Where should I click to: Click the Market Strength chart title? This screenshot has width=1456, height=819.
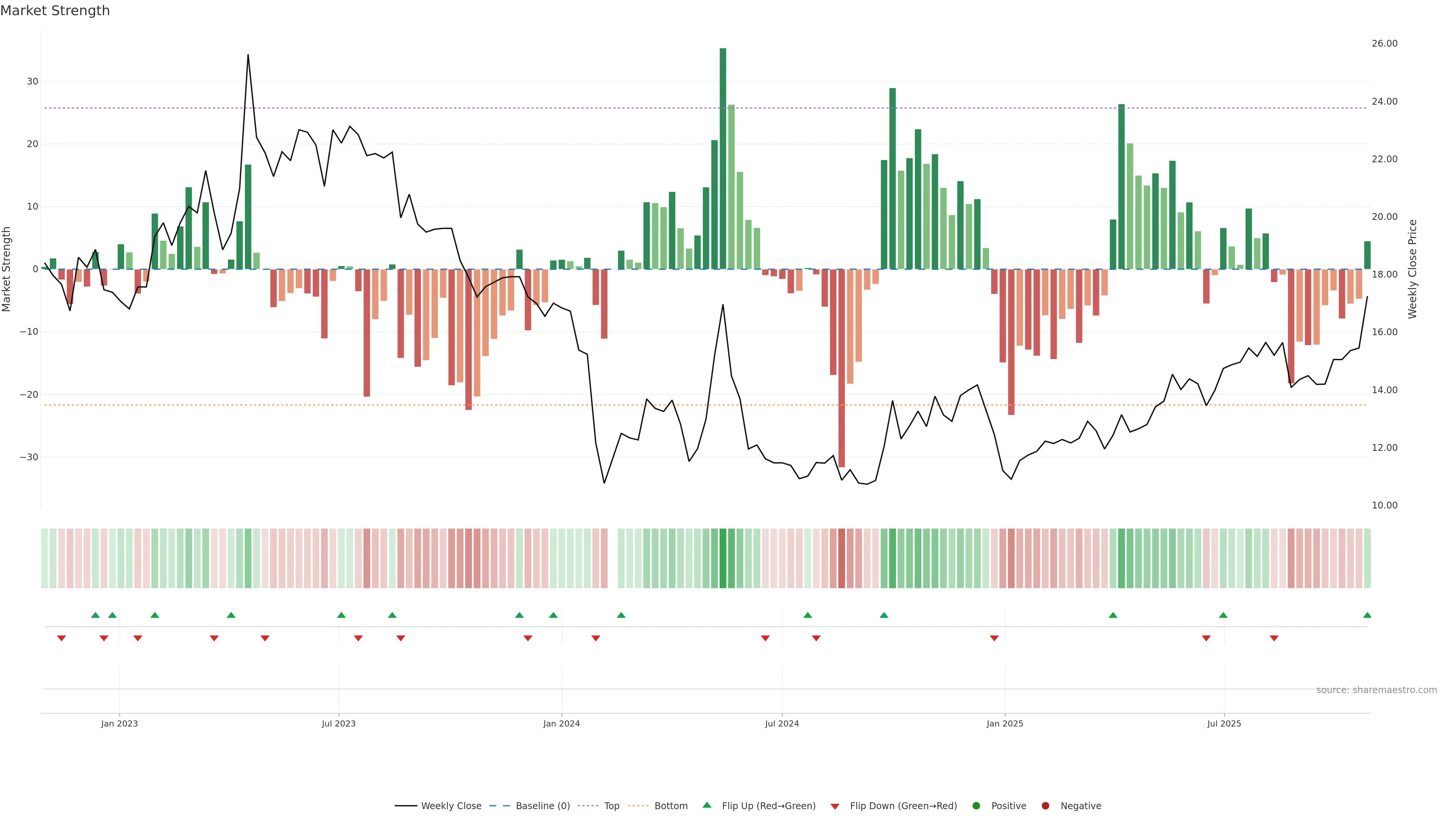[55, 11]
